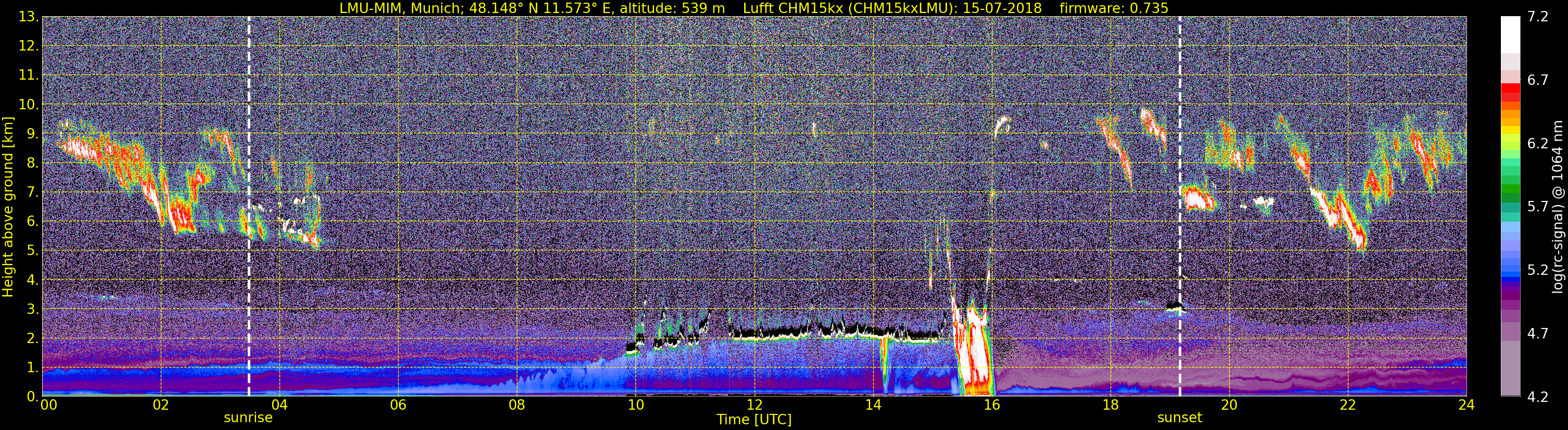This screenshot has width=1568, height=430.
Task: Click the time axis tick label 16
Action: point(991,405)
